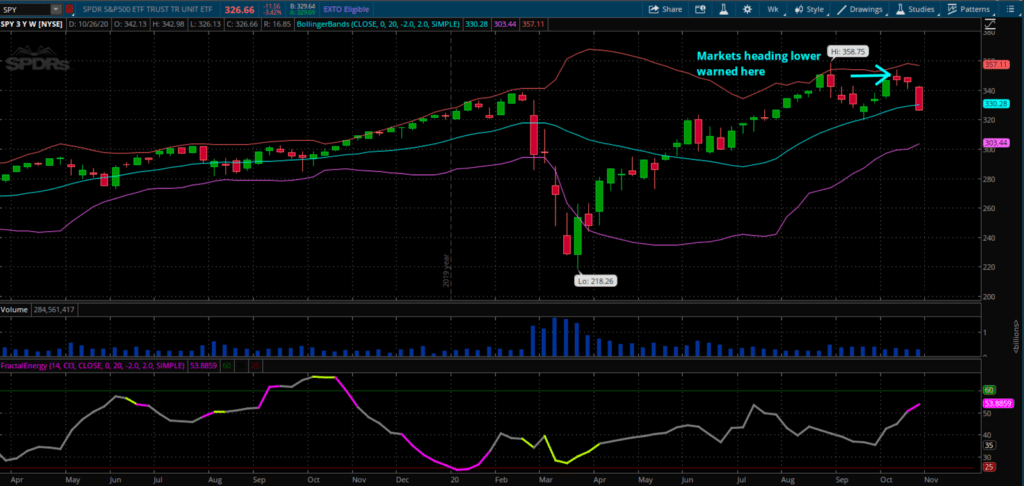Viewport: 1024px width, 486px height.
Task: Click the Hi: 358.75 price bubble
Action: click(848, 50)
